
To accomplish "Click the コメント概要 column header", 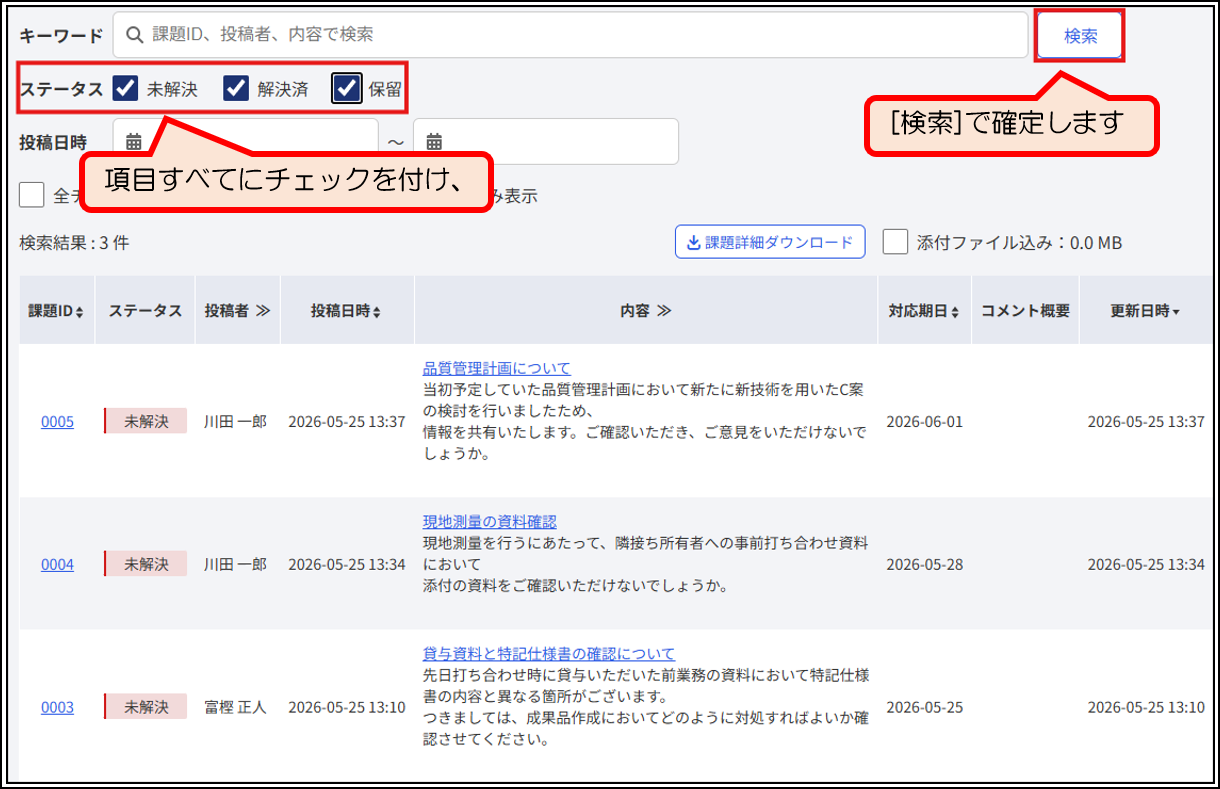I will 1025,311.
